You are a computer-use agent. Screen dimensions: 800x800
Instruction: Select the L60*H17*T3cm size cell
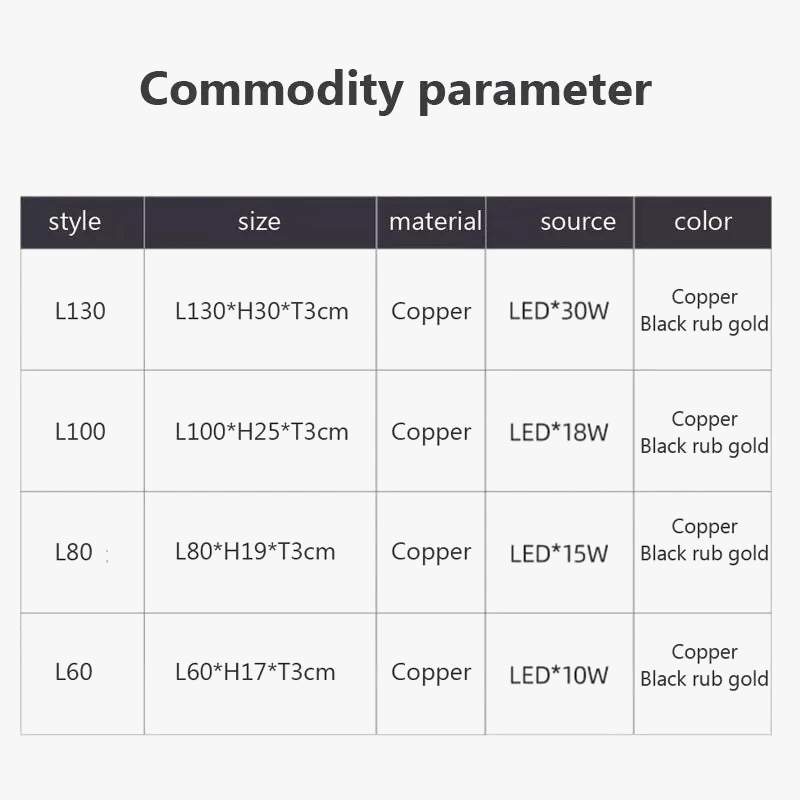(255, 672)
